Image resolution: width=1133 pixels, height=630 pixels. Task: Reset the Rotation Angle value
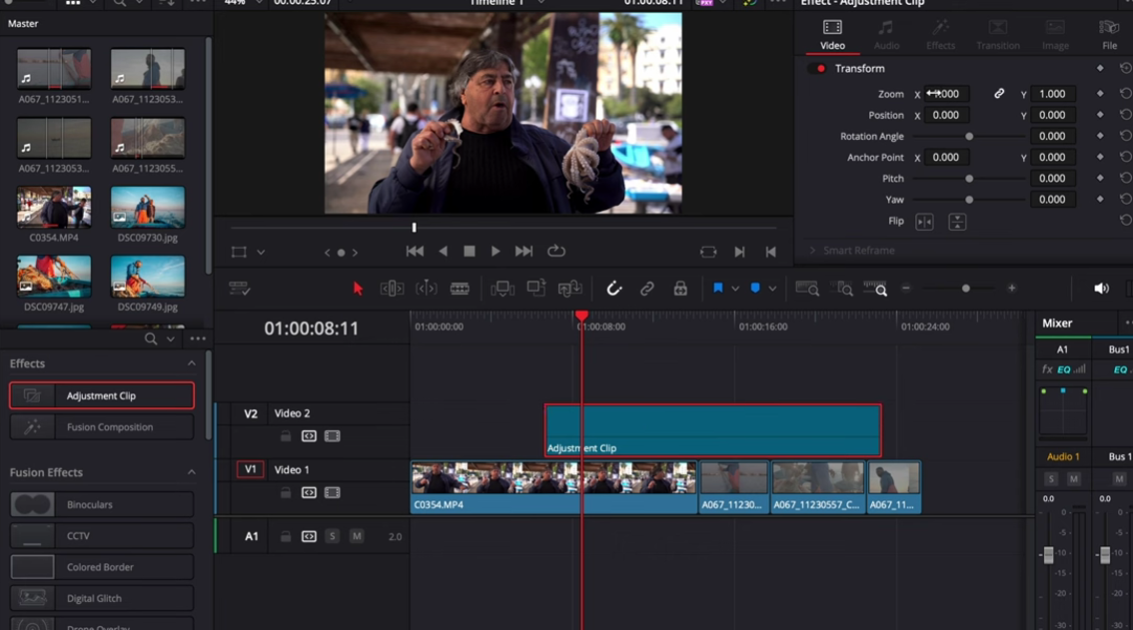1125,136
